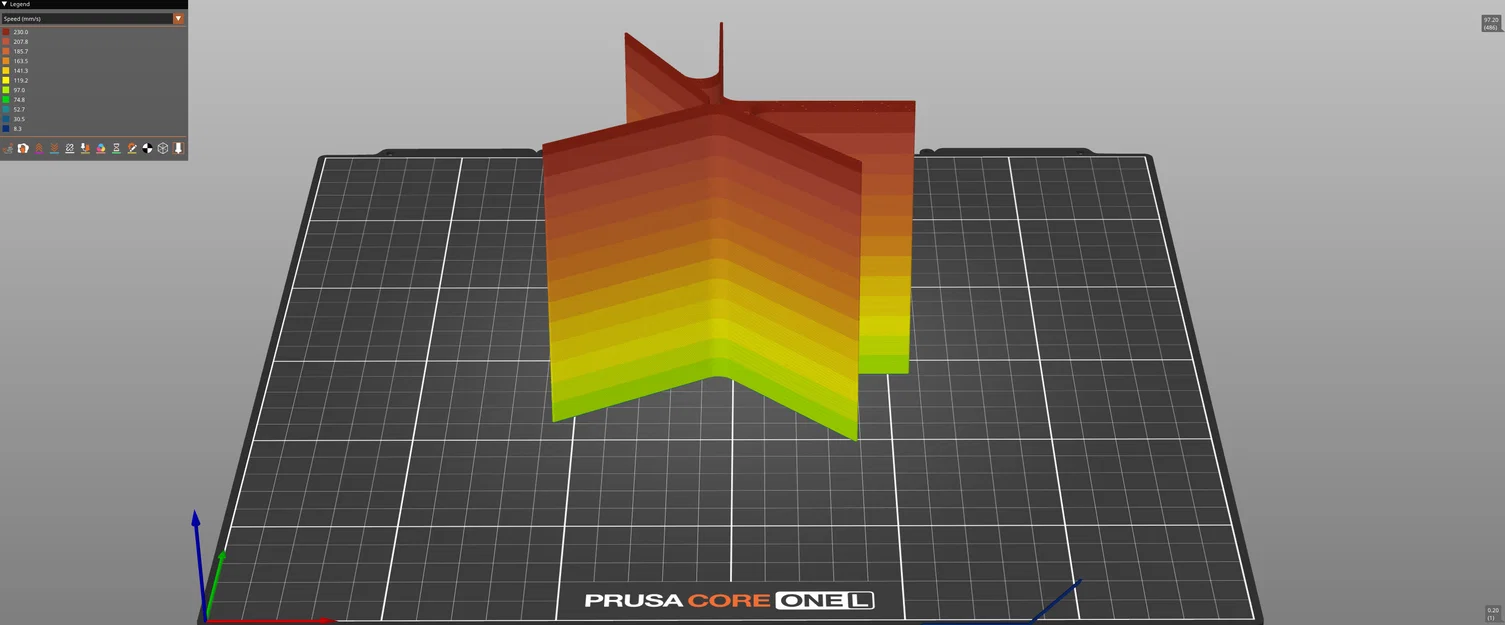This screenshot has width=1505, height=625.
Task: Click the 141.3 yellow color swatch
Action: (x=6, y=71)
